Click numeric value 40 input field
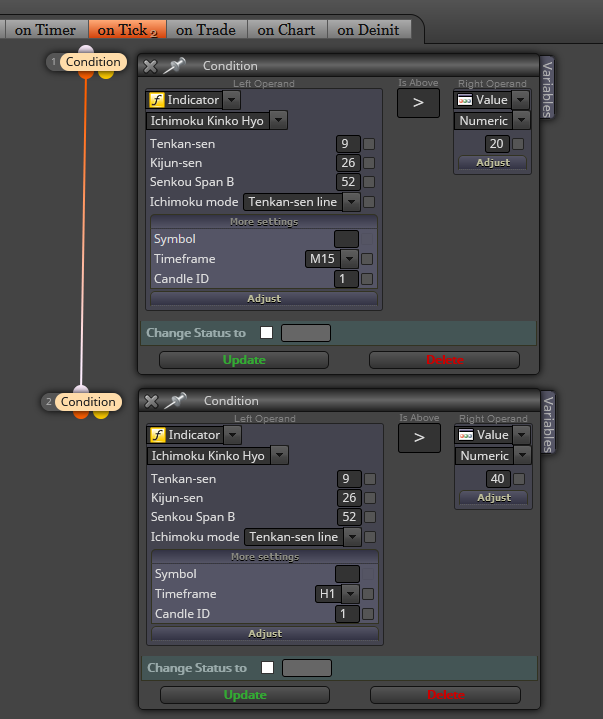This screenshot has width=603, height=719. (498, 479)
